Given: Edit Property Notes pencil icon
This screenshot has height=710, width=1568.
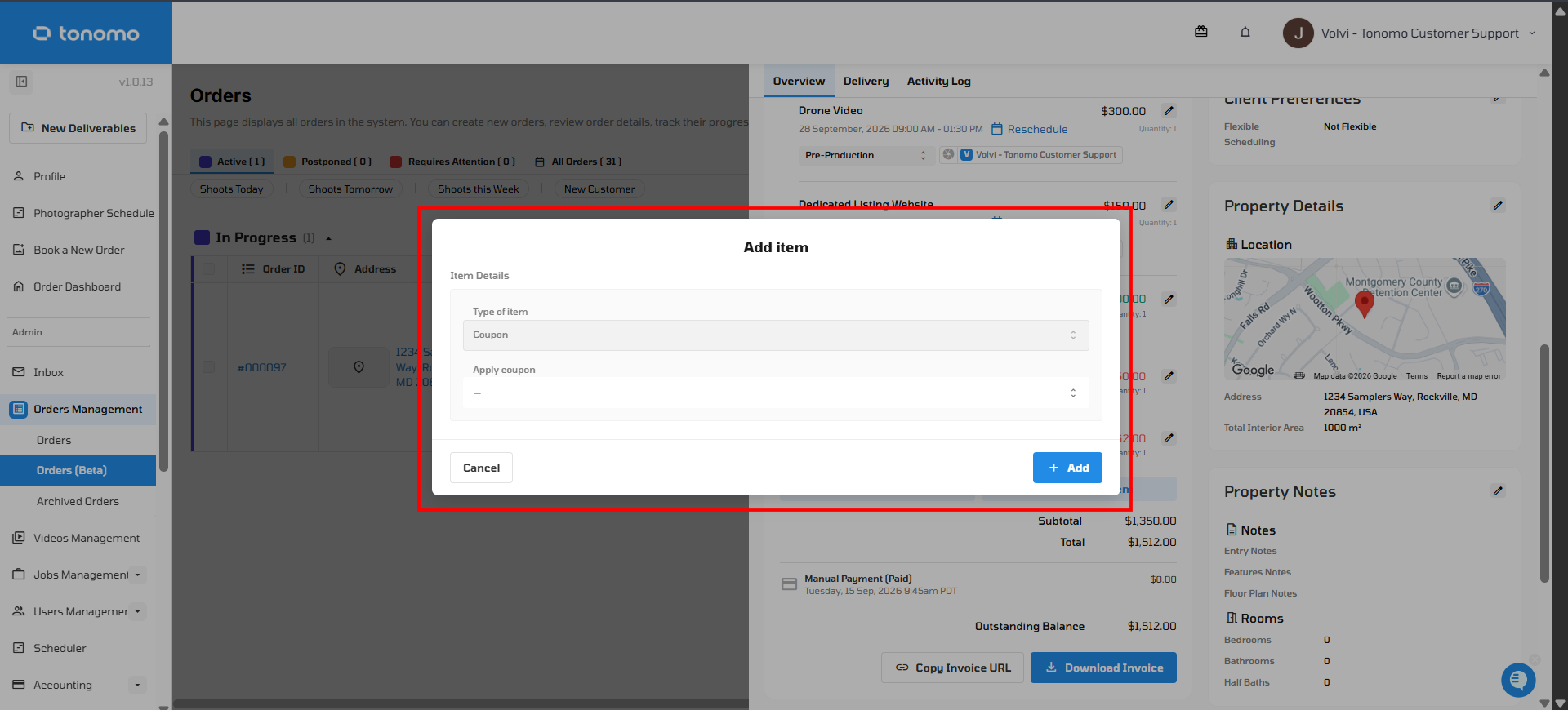Looking at the screenshot, I should coord(1498,491).
